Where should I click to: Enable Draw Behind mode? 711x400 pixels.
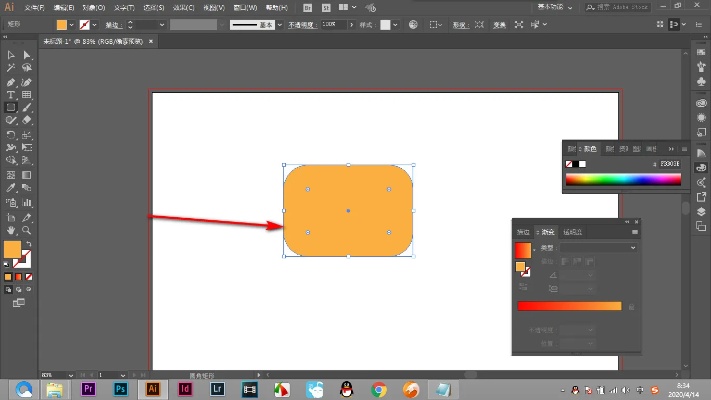click(x=19, y=289)
